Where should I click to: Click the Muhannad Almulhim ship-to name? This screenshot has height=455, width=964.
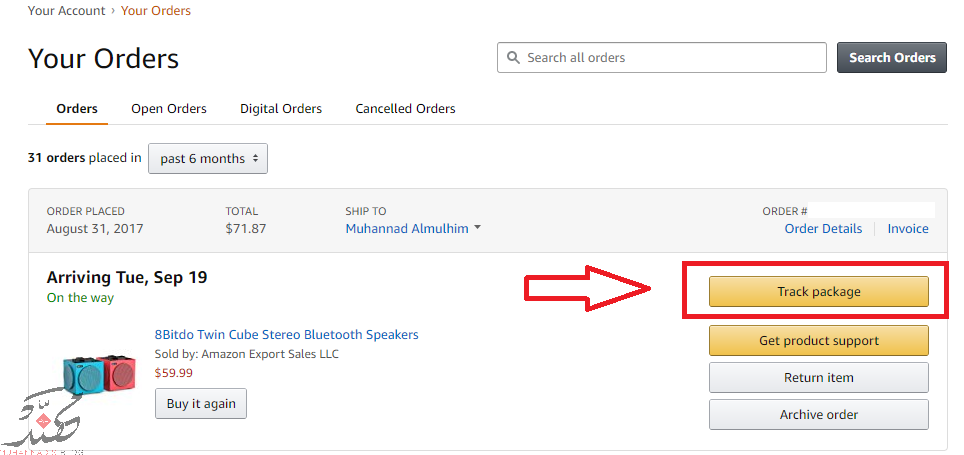click(x=406, y=229)
